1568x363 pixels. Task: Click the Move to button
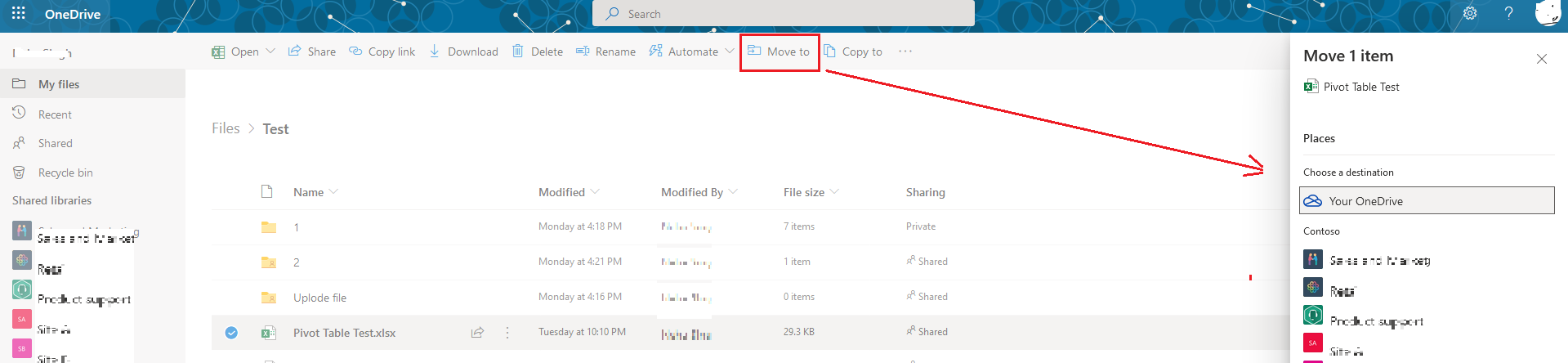pos(779,52)
